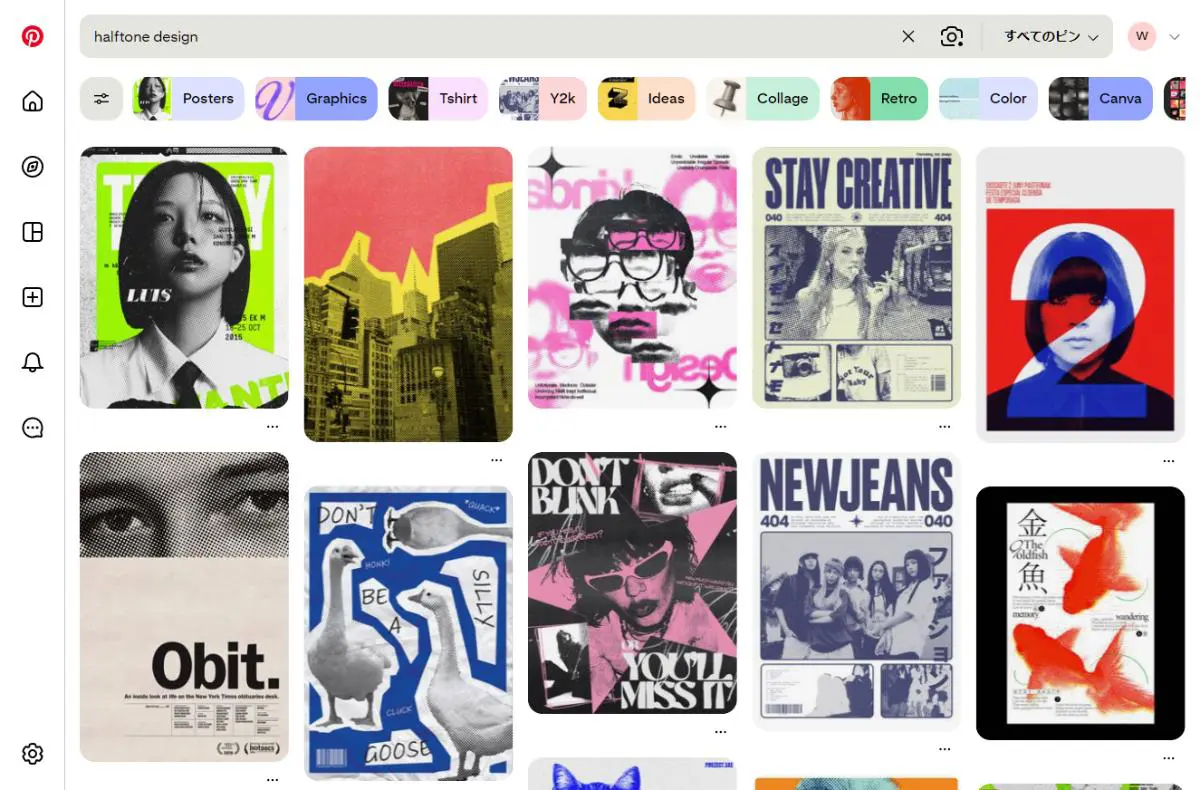Screen dimensions: 1200x790
Task: Open notifications bell icon
Action: (33, 362)
